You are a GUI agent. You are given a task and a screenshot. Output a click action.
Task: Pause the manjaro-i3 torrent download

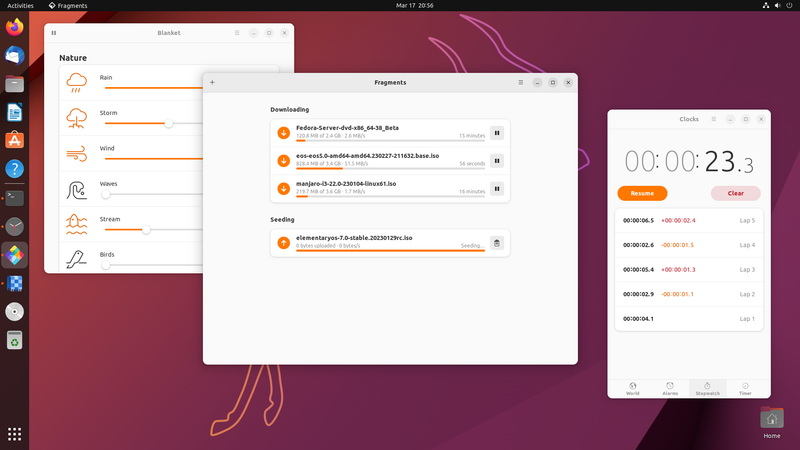pyautogui.click(x=497, y=189)
